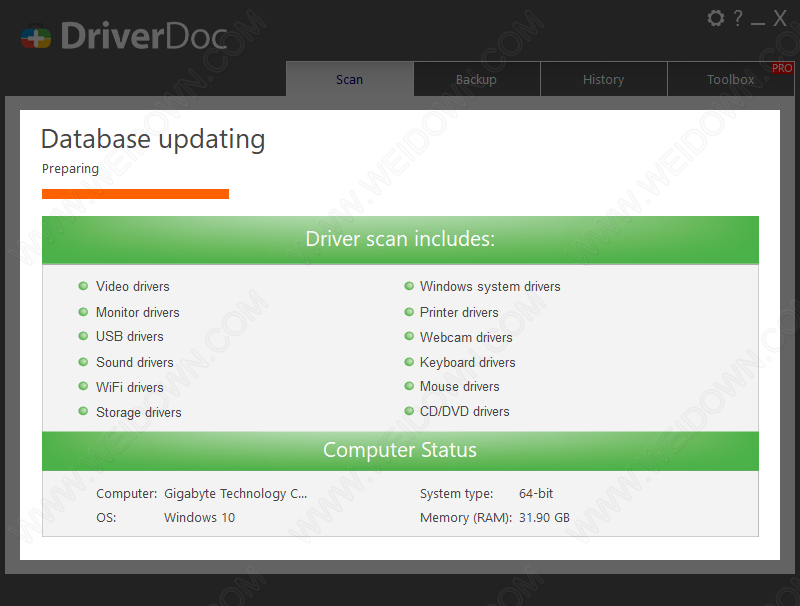The width and height of the screenshot is (800, 606).
Task: Click the 'Gigabyte Technology C...' value
Action: coord(236,494)
